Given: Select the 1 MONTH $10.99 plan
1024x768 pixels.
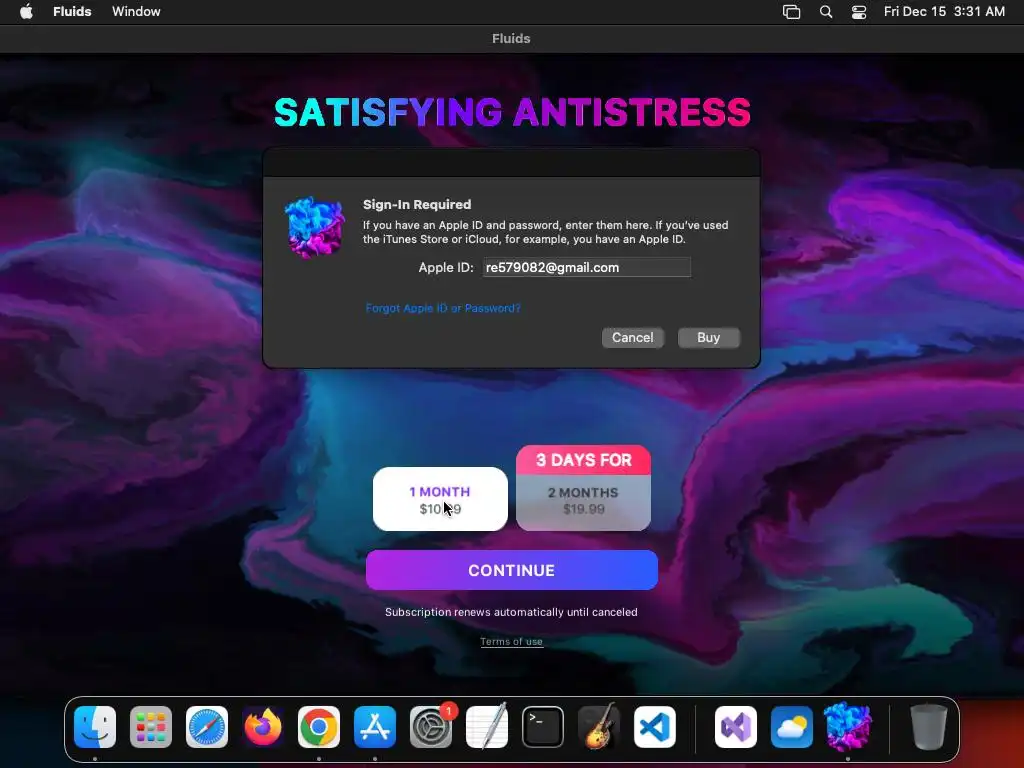Looking at the screenshot, I should tap(440, 499).
